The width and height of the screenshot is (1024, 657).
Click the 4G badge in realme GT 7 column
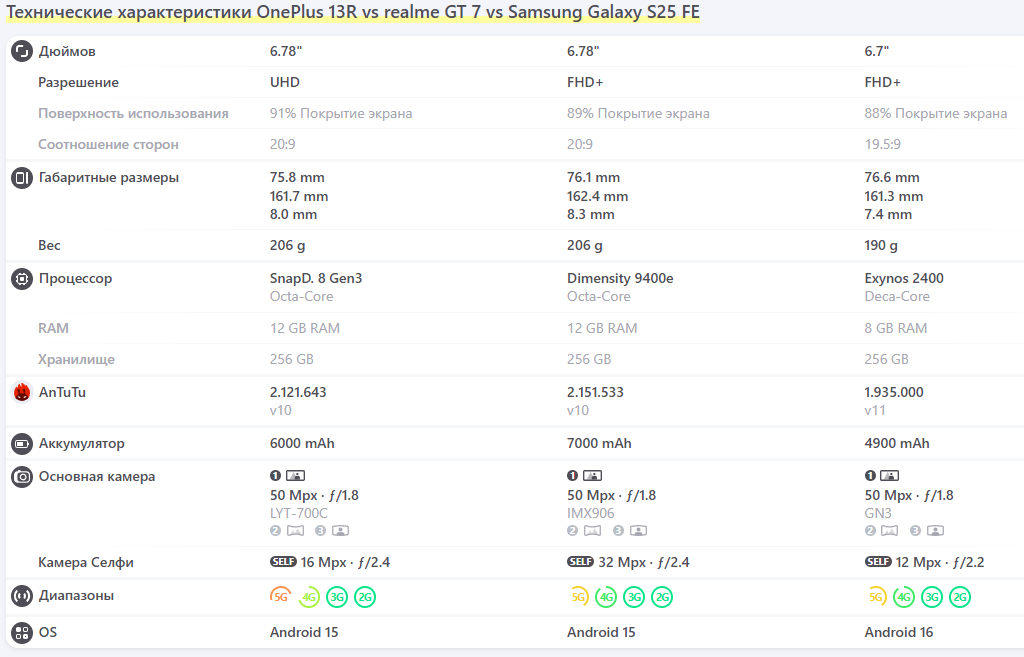[606, 596]
